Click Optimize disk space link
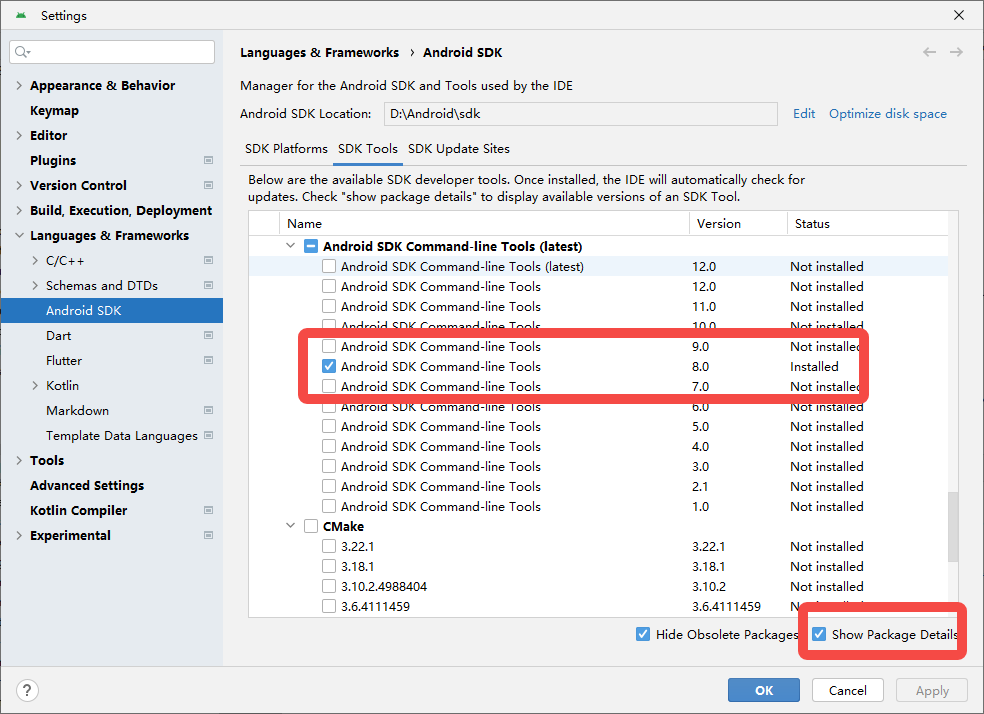 click(888, 114)
